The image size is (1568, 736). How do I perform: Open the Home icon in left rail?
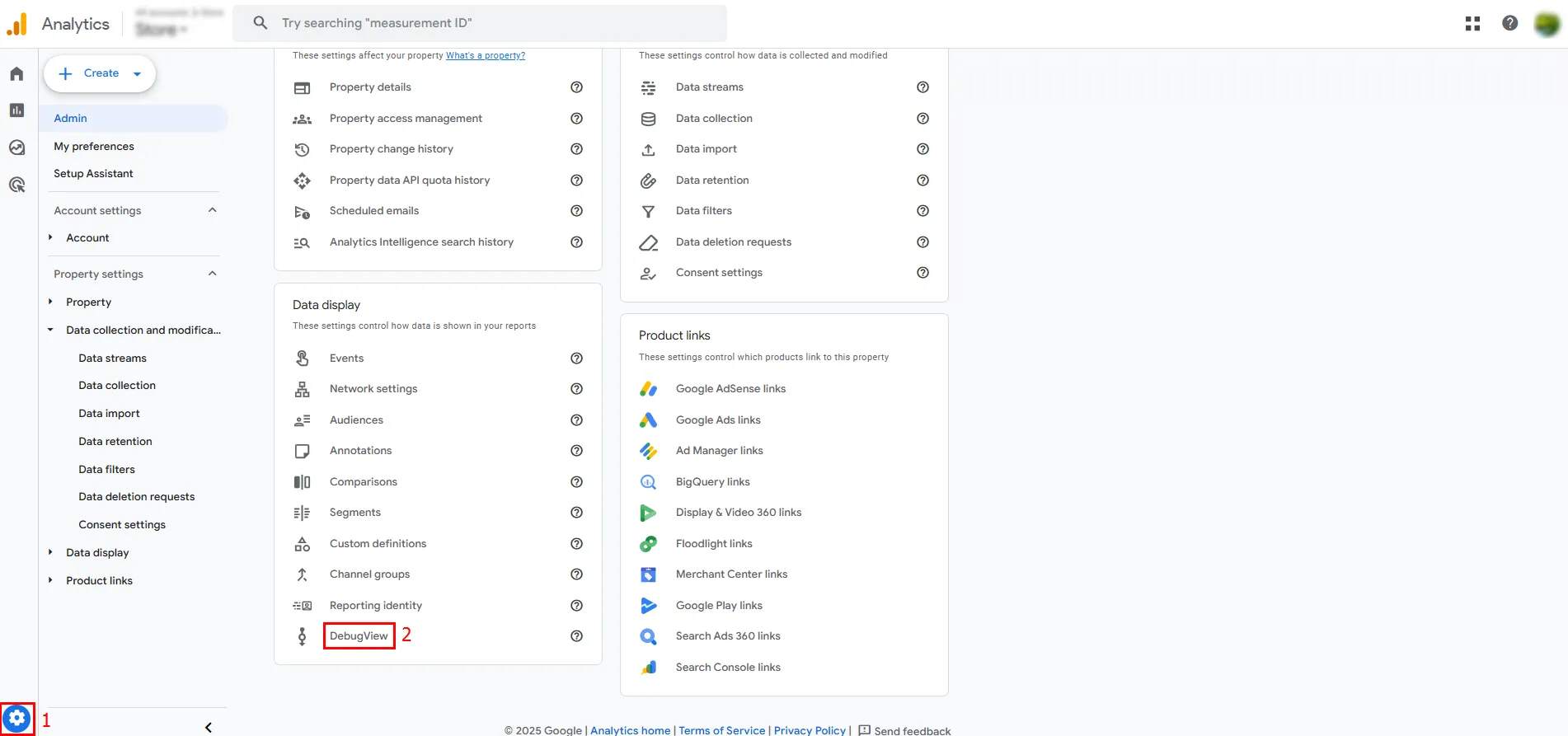pyautogui.click(x=16, y=74)
